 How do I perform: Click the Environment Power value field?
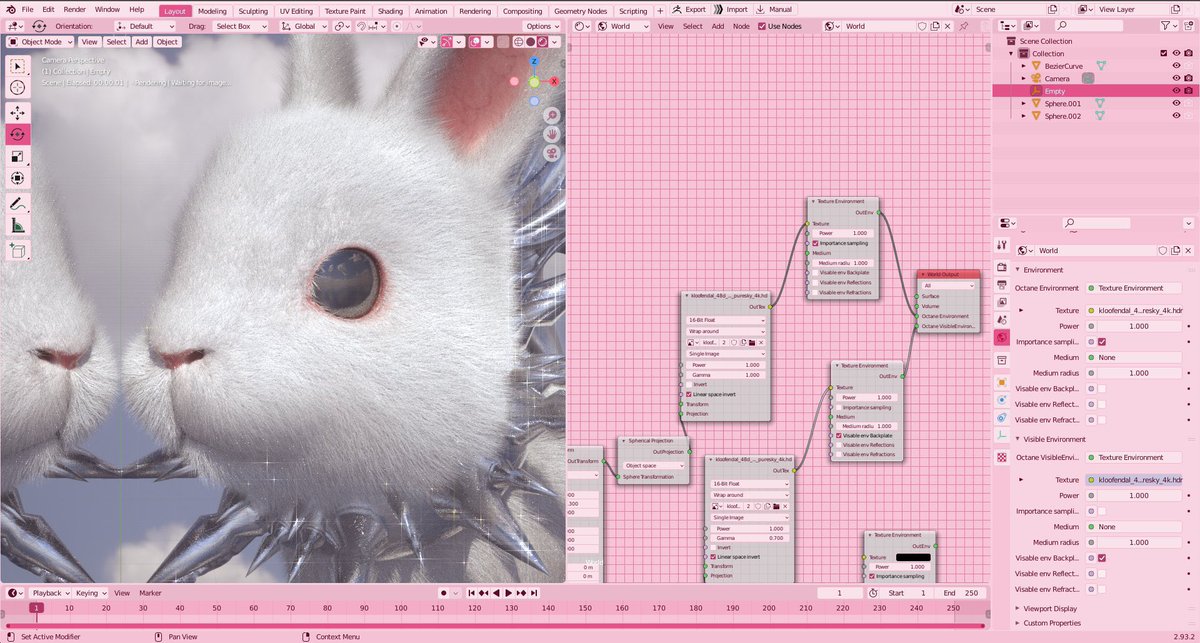point(1138,326)
